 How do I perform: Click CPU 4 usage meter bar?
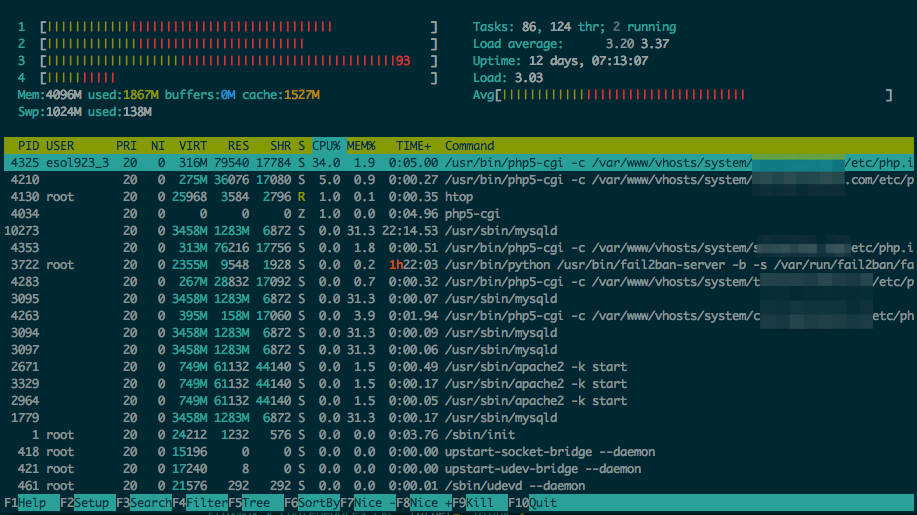(x=239, y=78)
